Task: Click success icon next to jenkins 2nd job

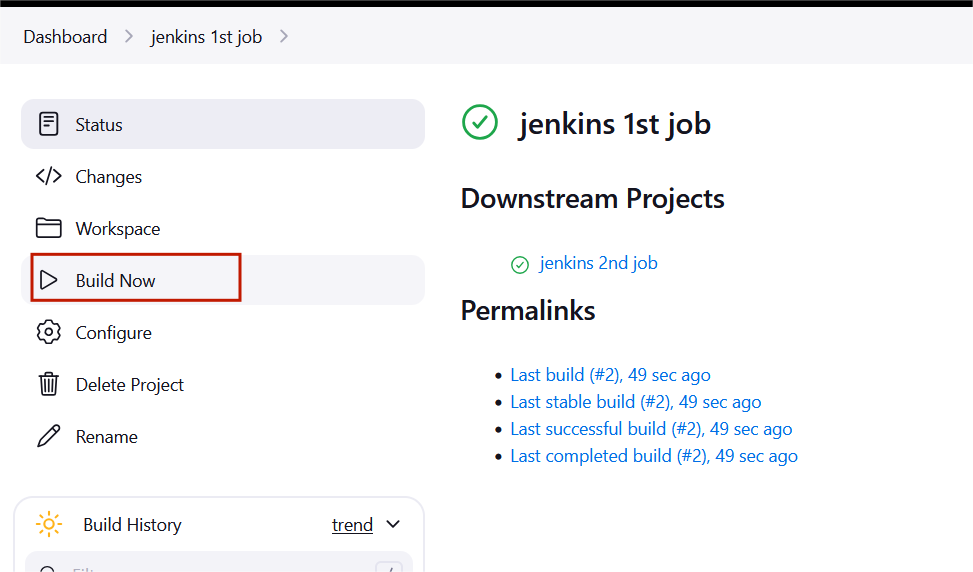Action: click(519, 265)
